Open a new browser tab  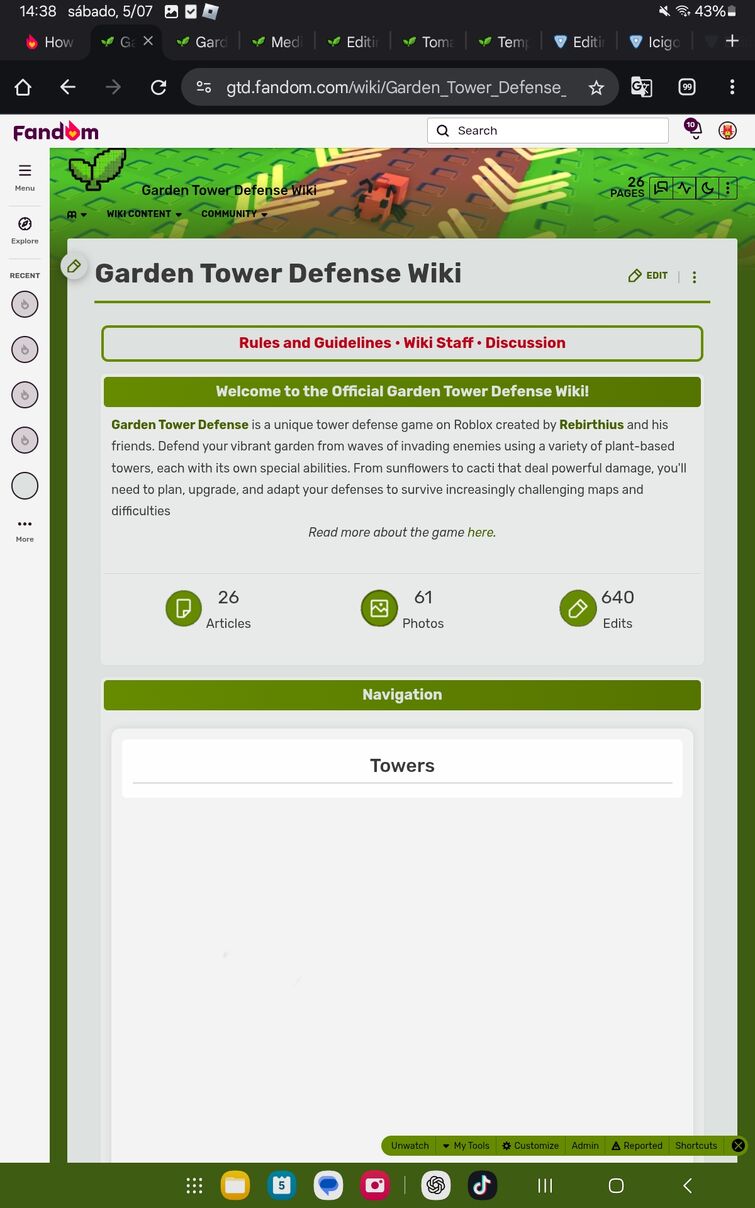coord(732,41)
